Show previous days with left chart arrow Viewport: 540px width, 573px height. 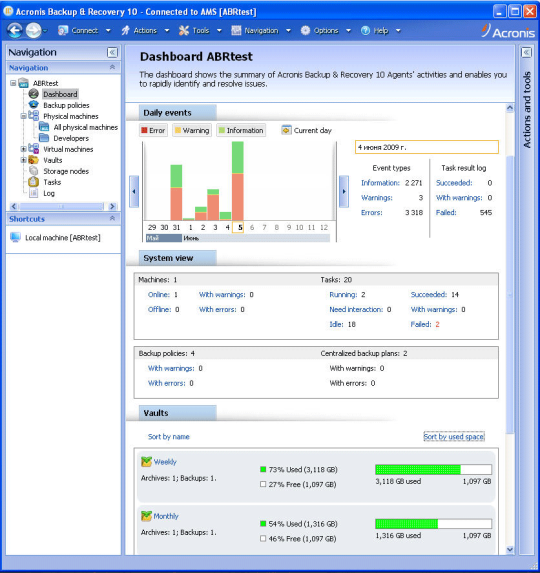134,191
